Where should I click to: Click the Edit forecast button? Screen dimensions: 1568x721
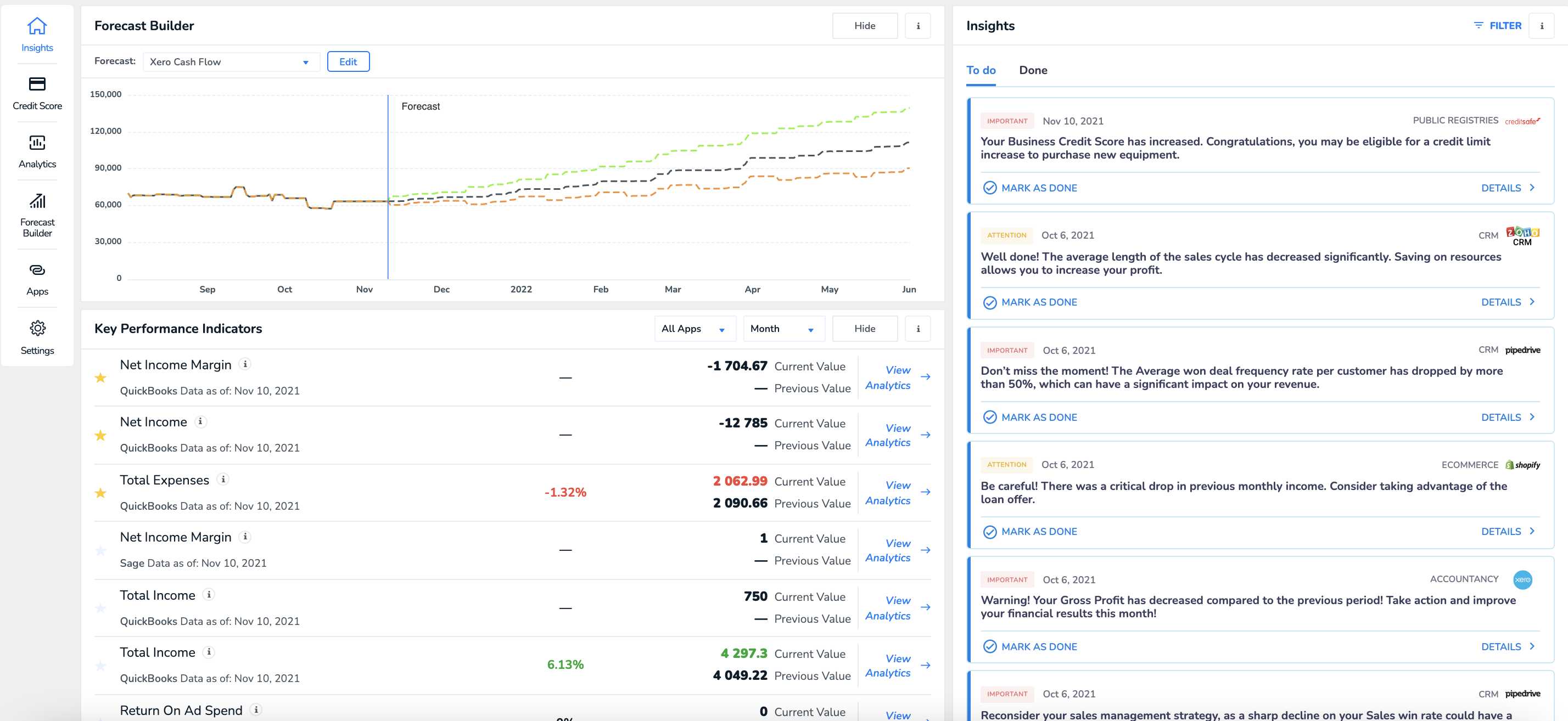(348, 61)
